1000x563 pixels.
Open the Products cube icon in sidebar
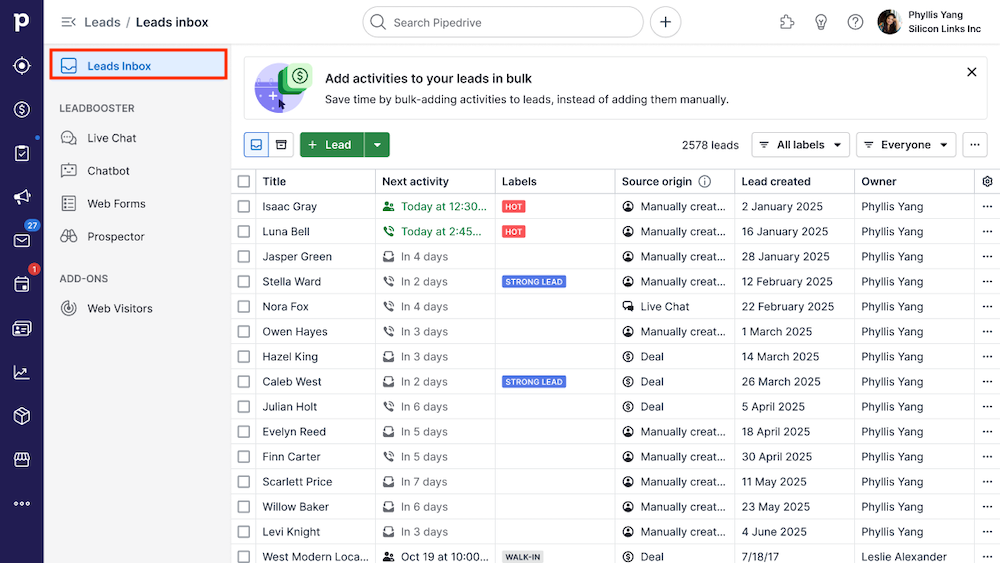click(x=21, y=416)
